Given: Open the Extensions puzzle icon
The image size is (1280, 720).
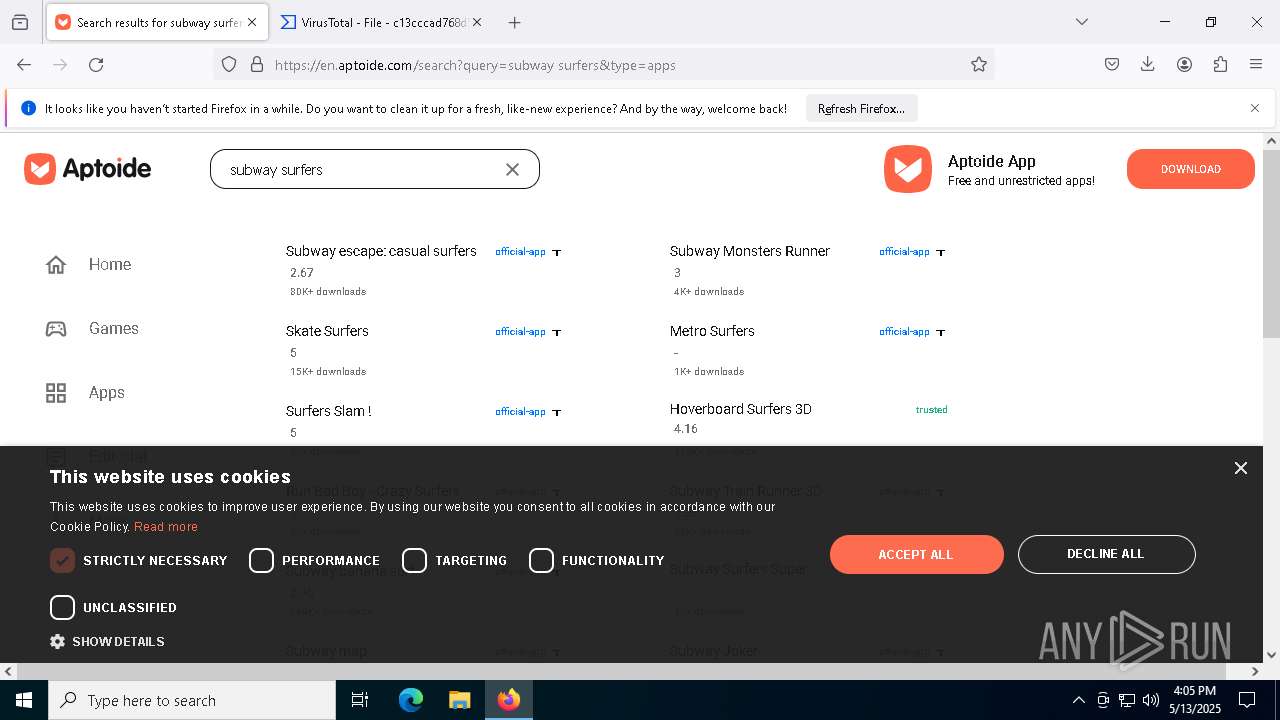Looking at the screenshot, I should coord(1220,64).
